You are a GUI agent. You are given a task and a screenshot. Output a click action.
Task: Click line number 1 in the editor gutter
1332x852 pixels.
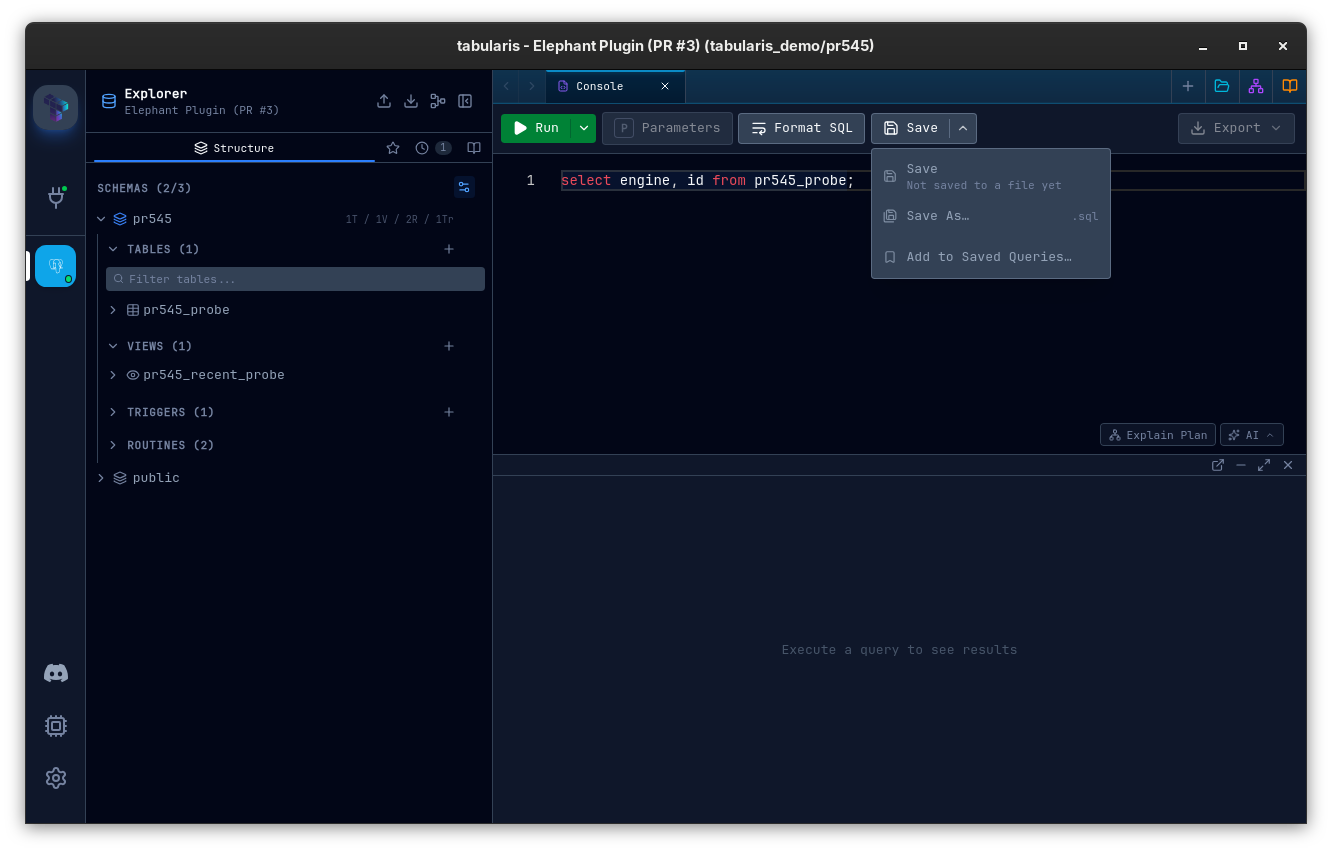click(530, 181)
